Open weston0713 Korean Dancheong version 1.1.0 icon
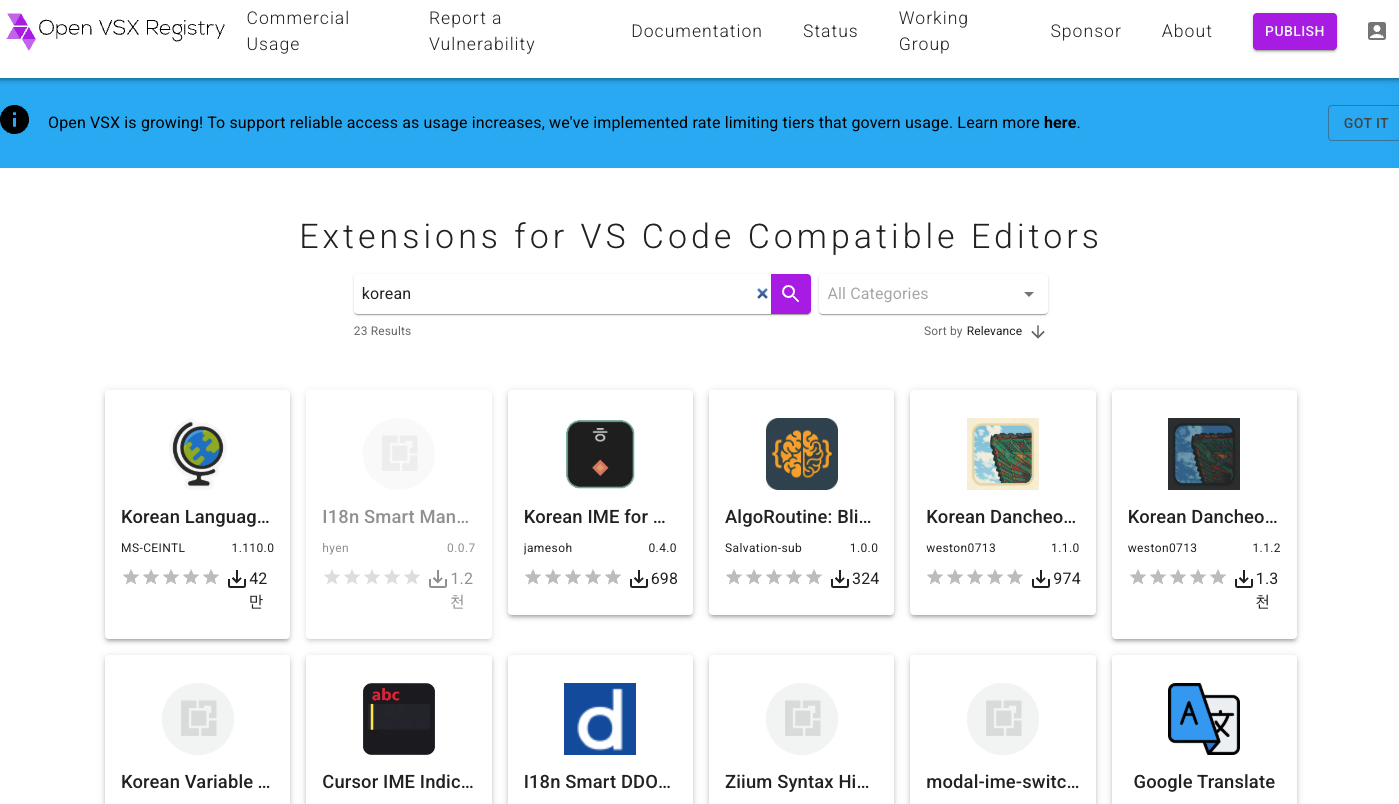This screenshot has height=804, width=1399. click(1003, 454)
